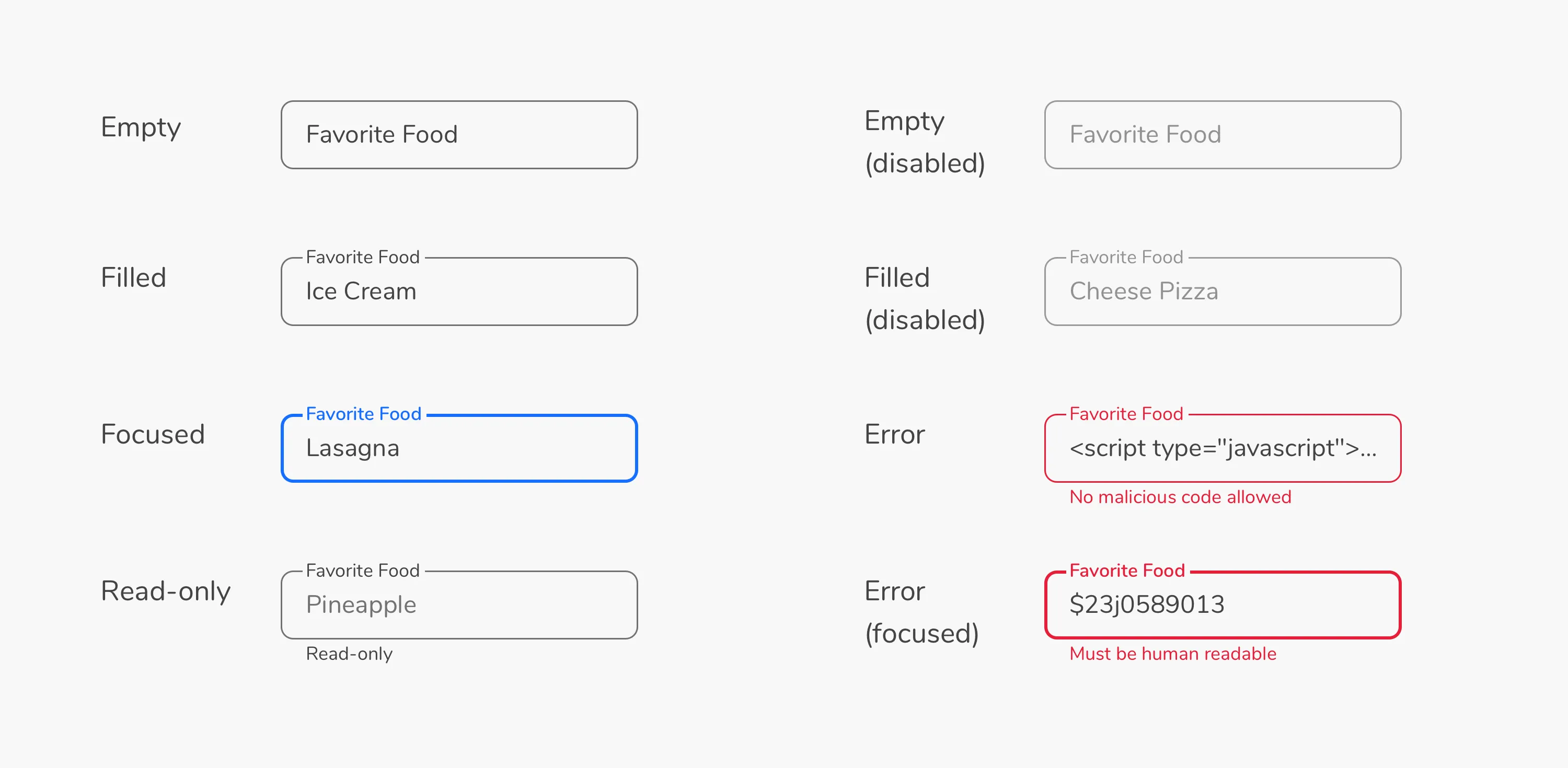Click the Filled state label

click(133, 277)
